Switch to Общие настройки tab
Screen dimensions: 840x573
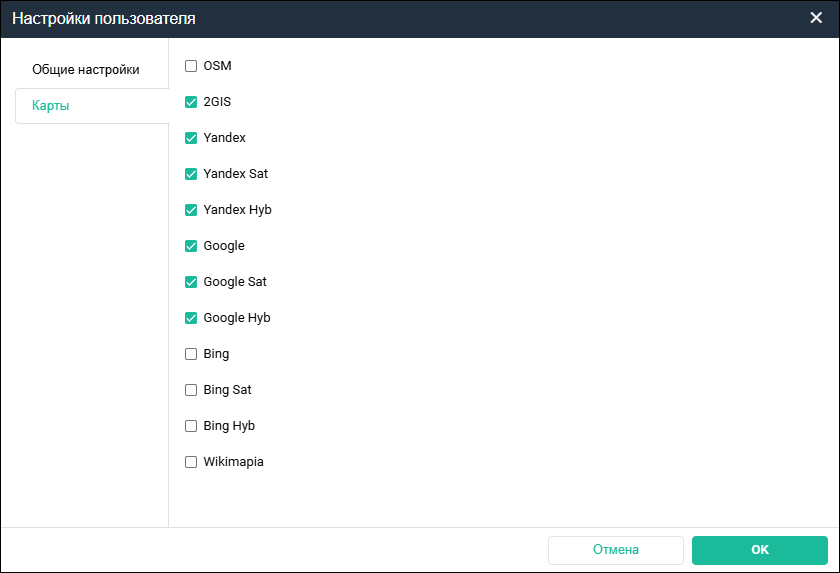point(85,70)
